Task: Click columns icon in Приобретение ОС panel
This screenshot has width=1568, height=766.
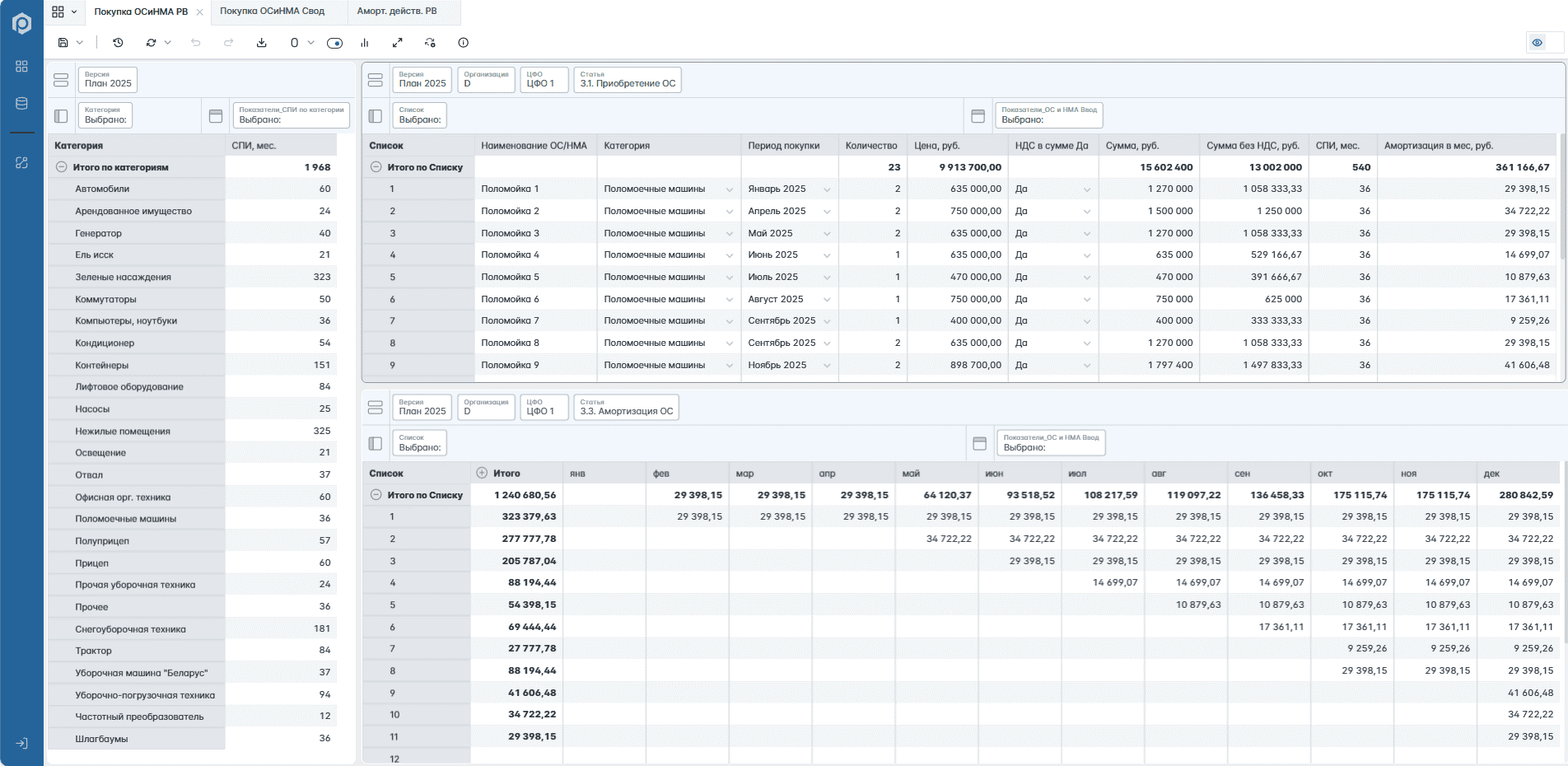Action: point(978,116)
